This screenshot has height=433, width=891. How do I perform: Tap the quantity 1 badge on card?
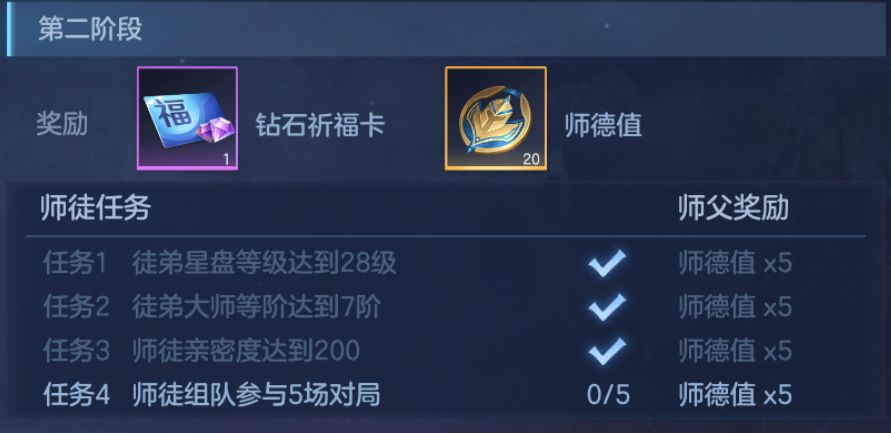[x=227, y=160]
